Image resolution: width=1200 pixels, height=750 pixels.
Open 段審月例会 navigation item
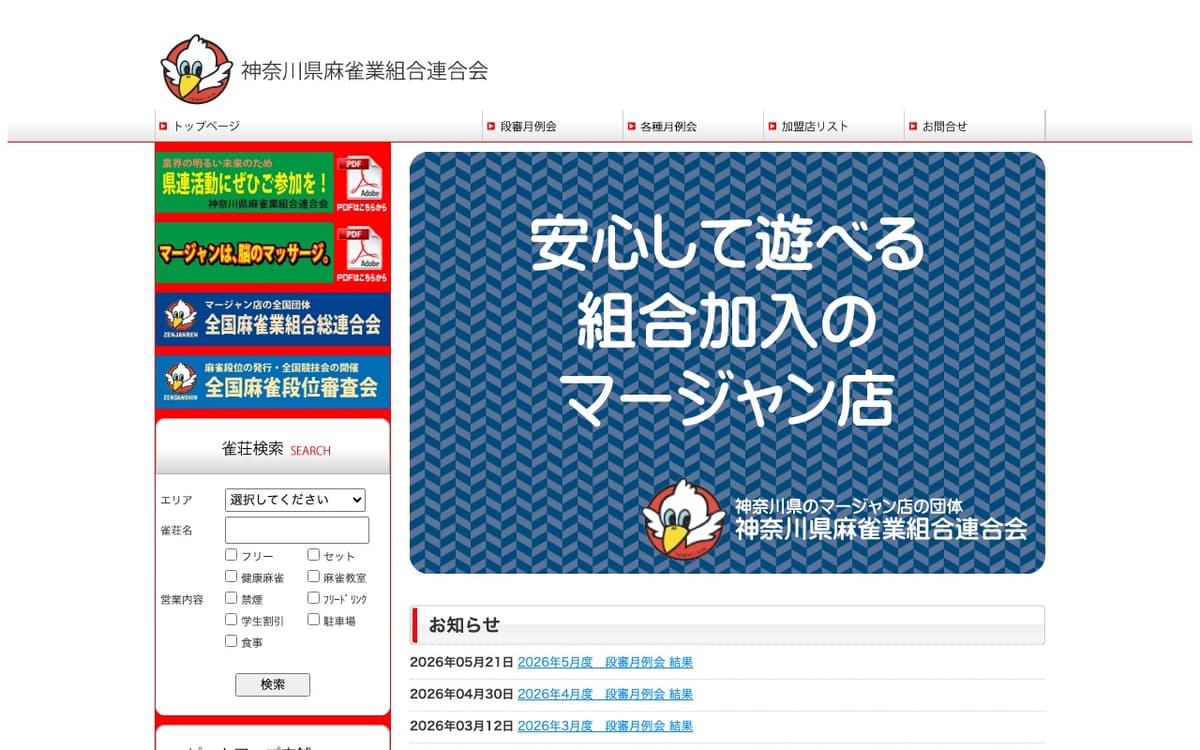click(x=528, y=126)
